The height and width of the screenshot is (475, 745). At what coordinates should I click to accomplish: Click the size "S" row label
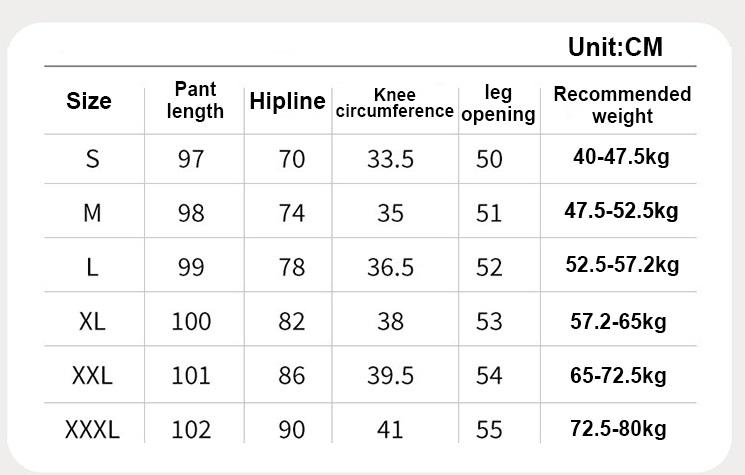pyautogui.click(x=93, y=159)
